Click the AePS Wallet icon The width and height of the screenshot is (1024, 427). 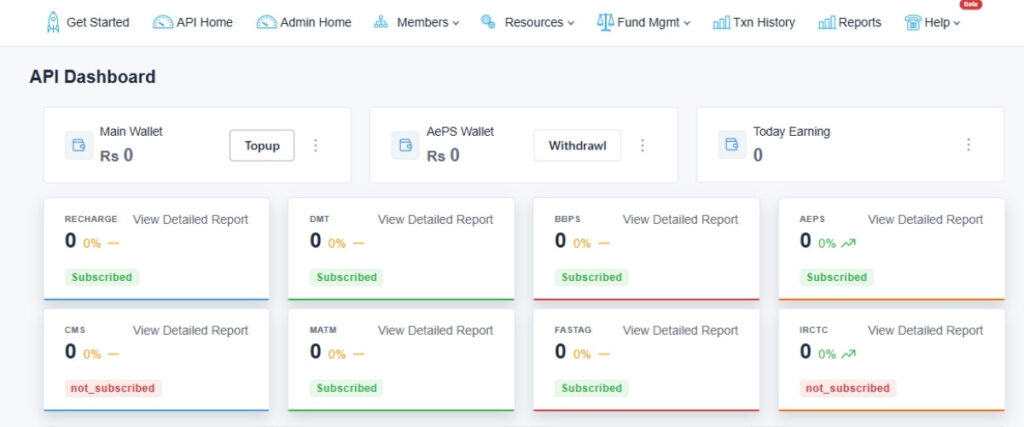(405, 145)
